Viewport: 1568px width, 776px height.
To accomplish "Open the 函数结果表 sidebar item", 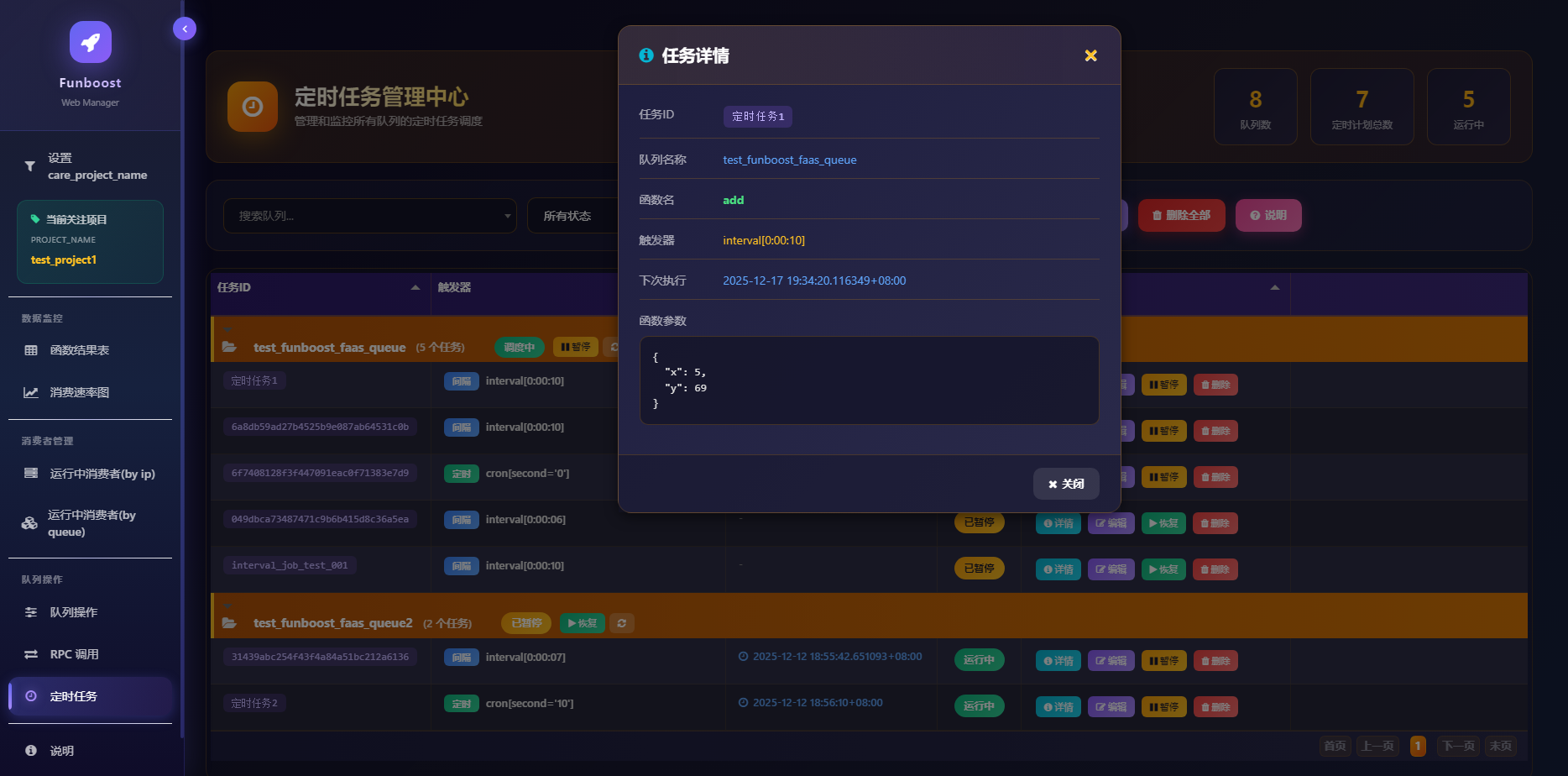I will pyautogui.click(x=90, y=350).
